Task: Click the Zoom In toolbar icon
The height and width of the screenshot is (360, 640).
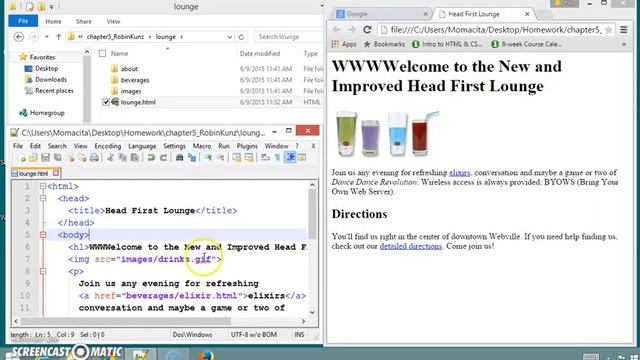Action: [208, 158]
